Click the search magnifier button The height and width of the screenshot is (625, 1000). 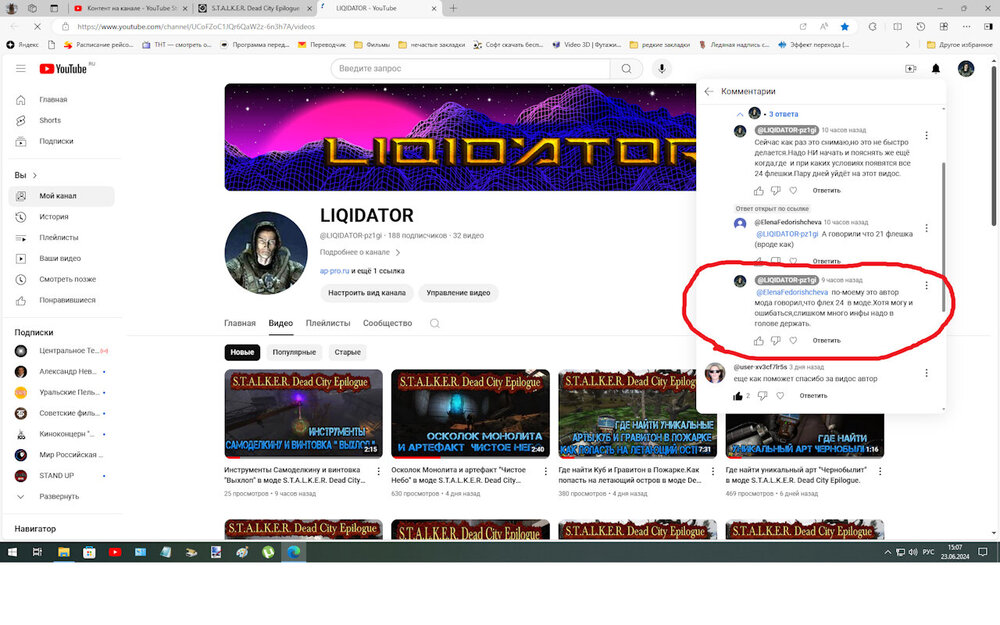click(626, 68)
